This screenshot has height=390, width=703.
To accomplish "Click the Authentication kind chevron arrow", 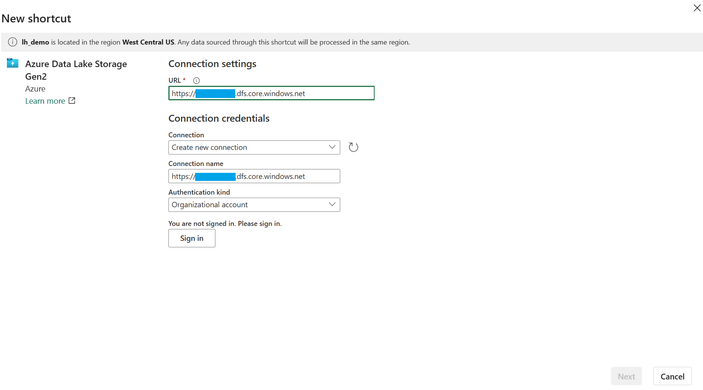I will click(x=332, y=204).
